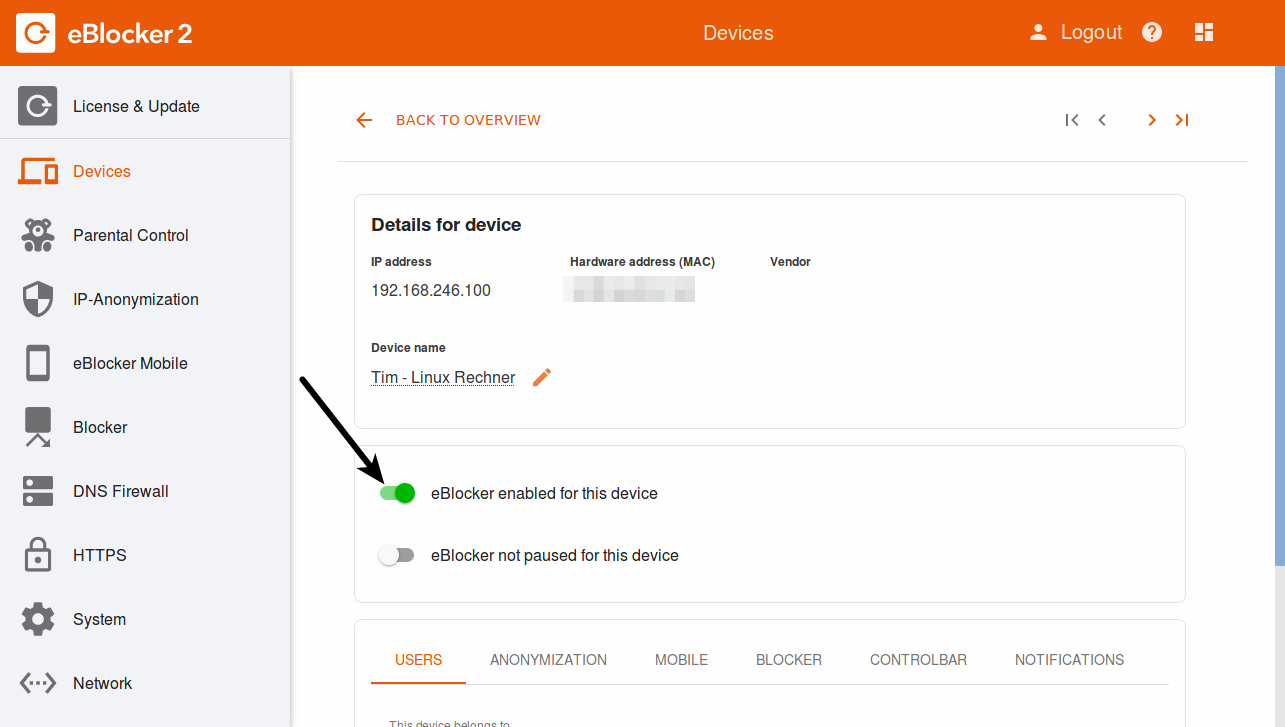This screenshot has height=727, width=1285.
Task: Jump to the last device icon
Action: tap(1182, 120)
